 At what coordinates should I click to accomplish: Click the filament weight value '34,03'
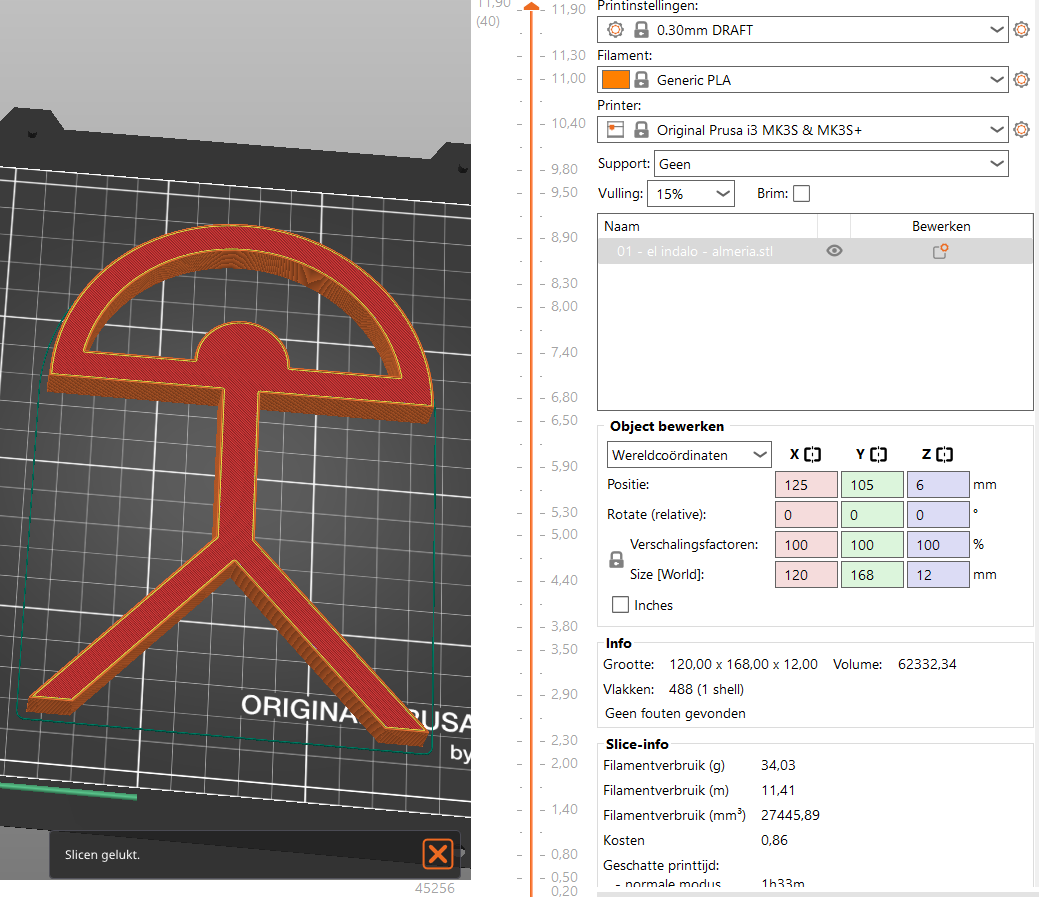[778, 765]
